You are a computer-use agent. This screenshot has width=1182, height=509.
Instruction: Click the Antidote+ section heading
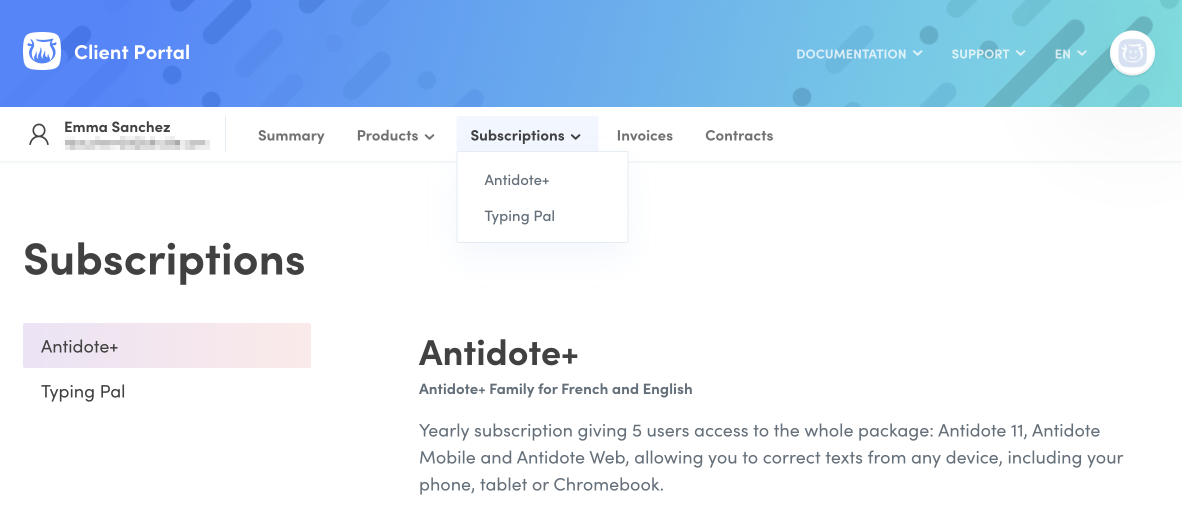[x=498, y=352]
